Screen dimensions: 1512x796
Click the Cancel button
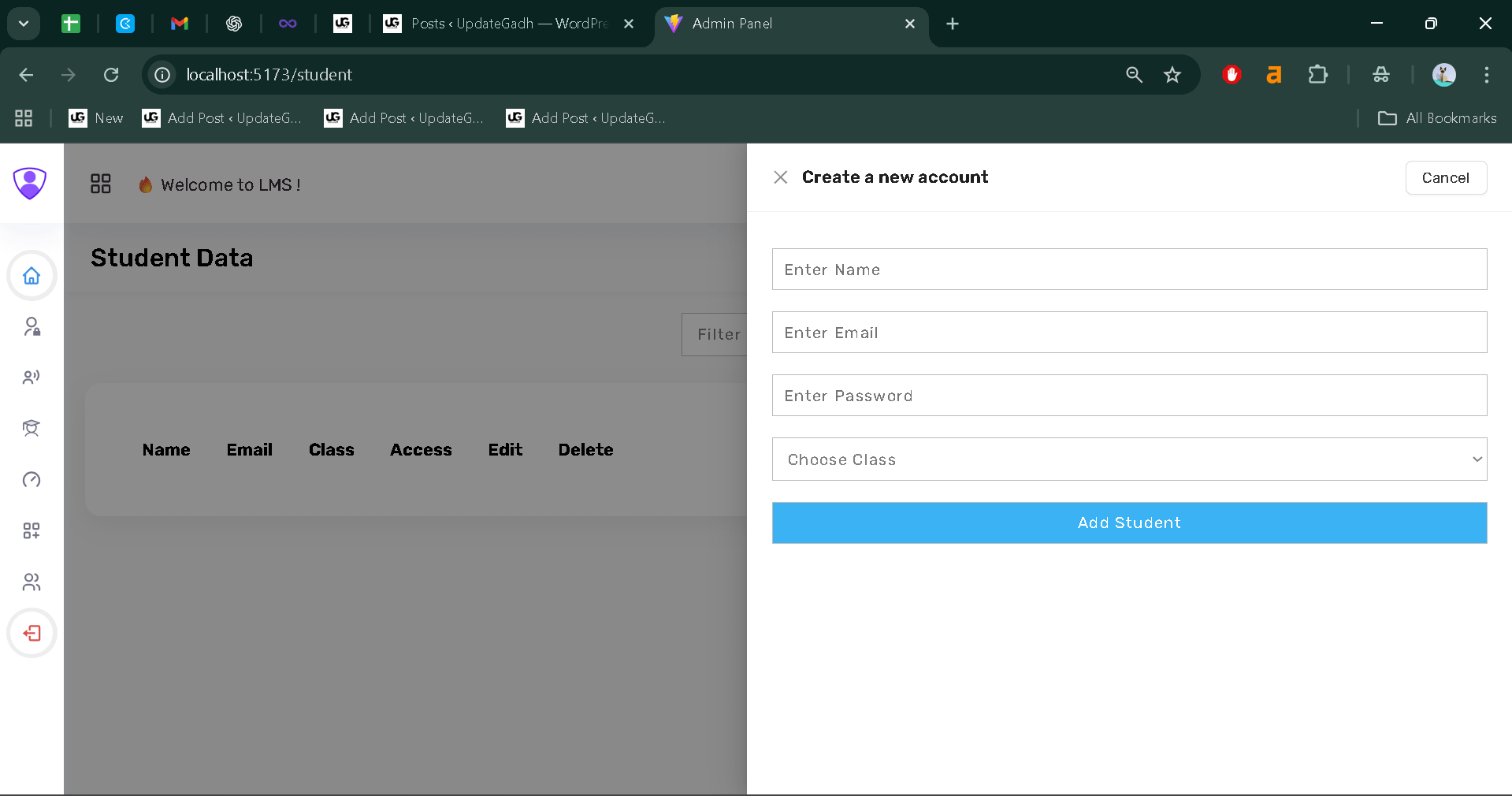pos(1445,177)
